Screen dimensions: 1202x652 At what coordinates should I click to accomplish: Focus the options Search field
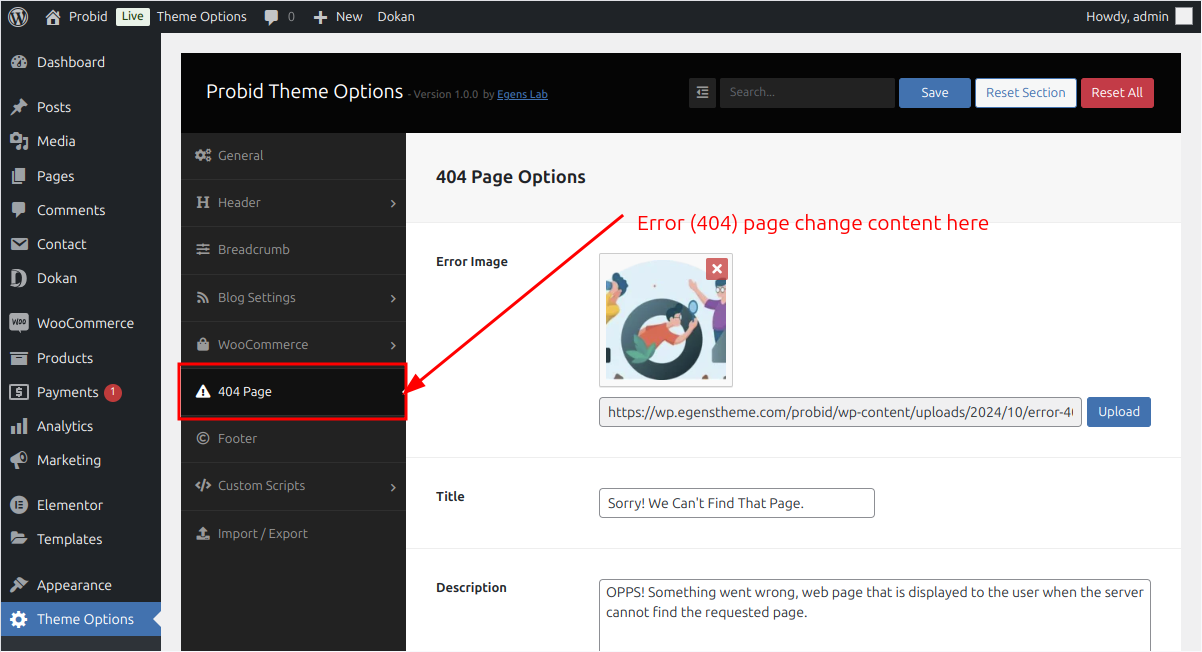pos(807,92)
